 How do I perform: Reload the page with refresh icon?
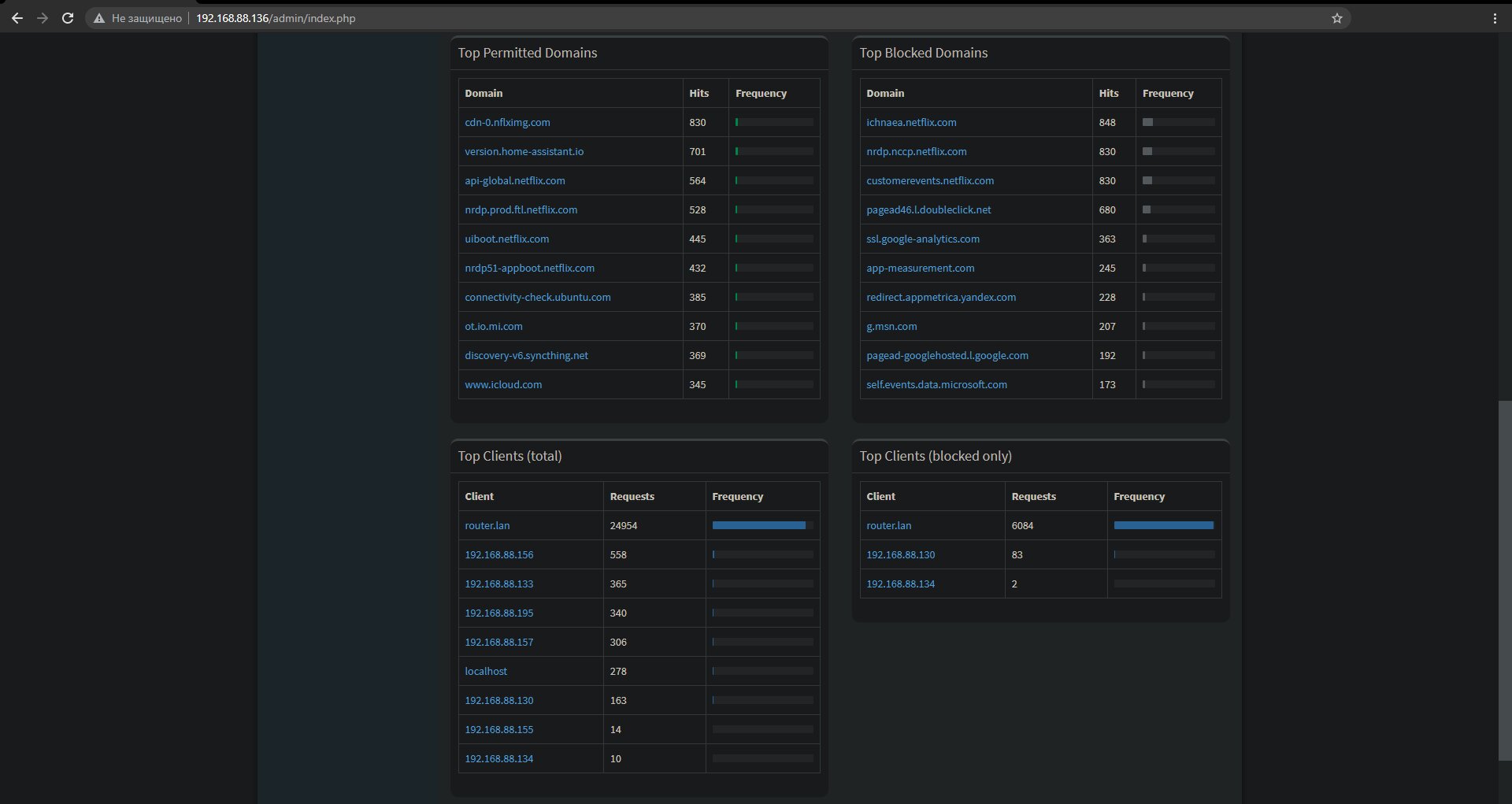[x=68, y=18]
